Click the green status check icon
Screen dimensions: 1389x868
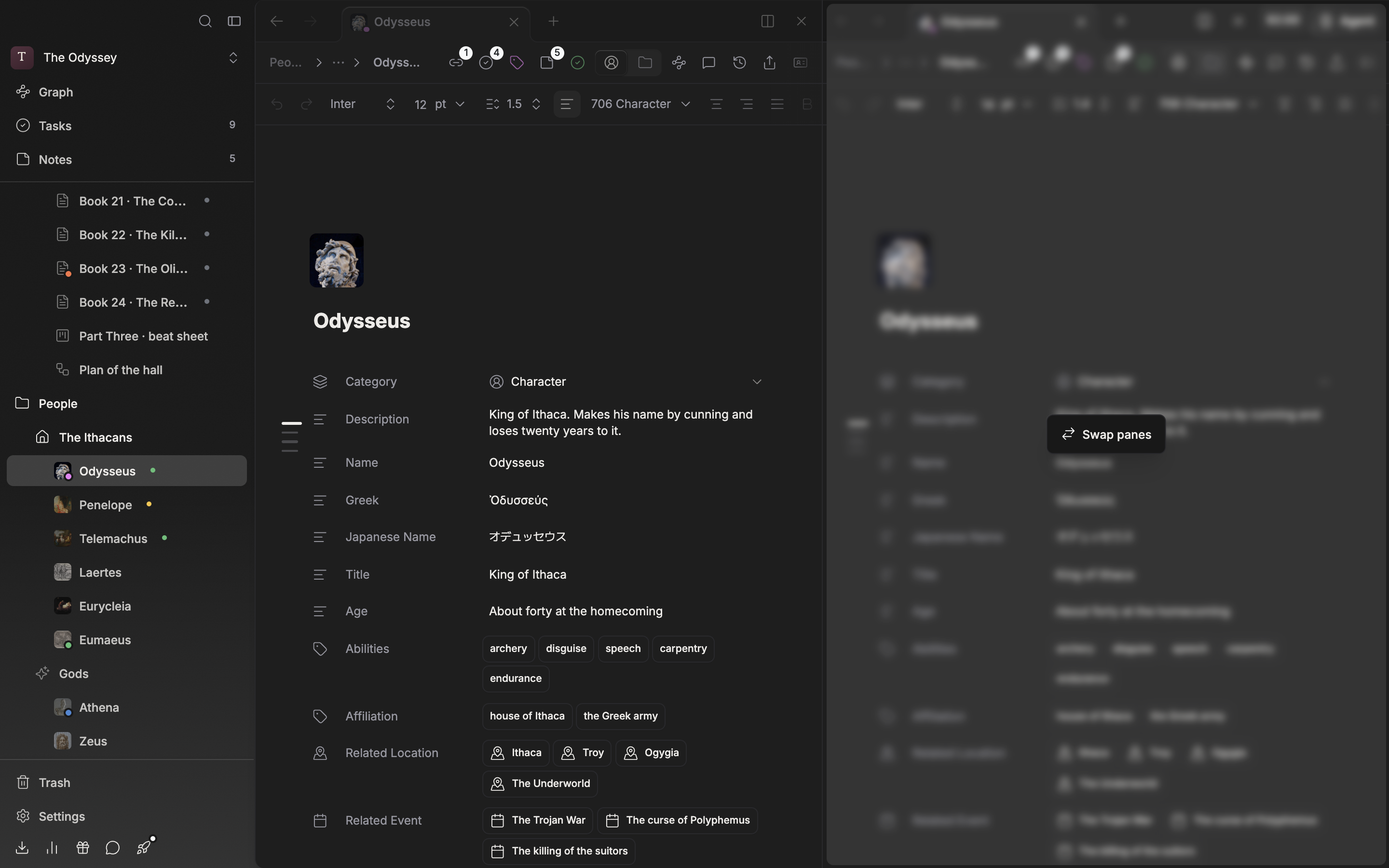point(577,63)
